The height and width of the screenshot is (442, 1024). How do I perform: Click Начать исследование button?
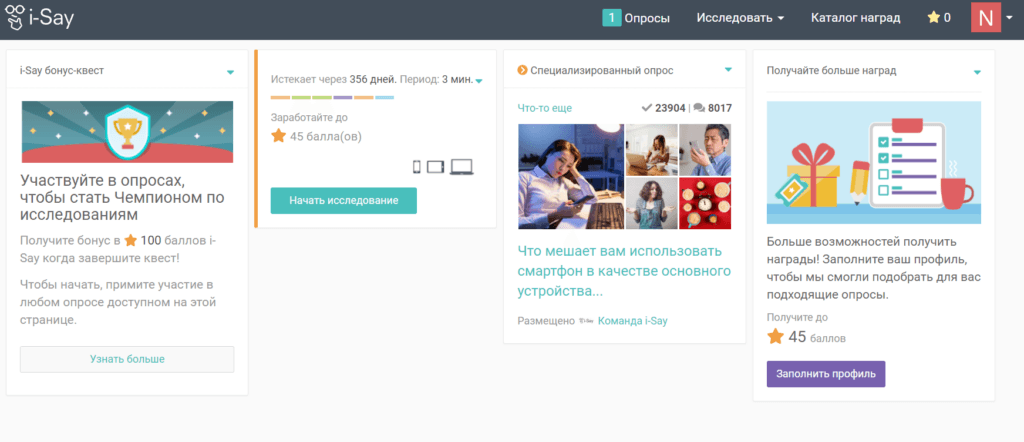(344, 200)
